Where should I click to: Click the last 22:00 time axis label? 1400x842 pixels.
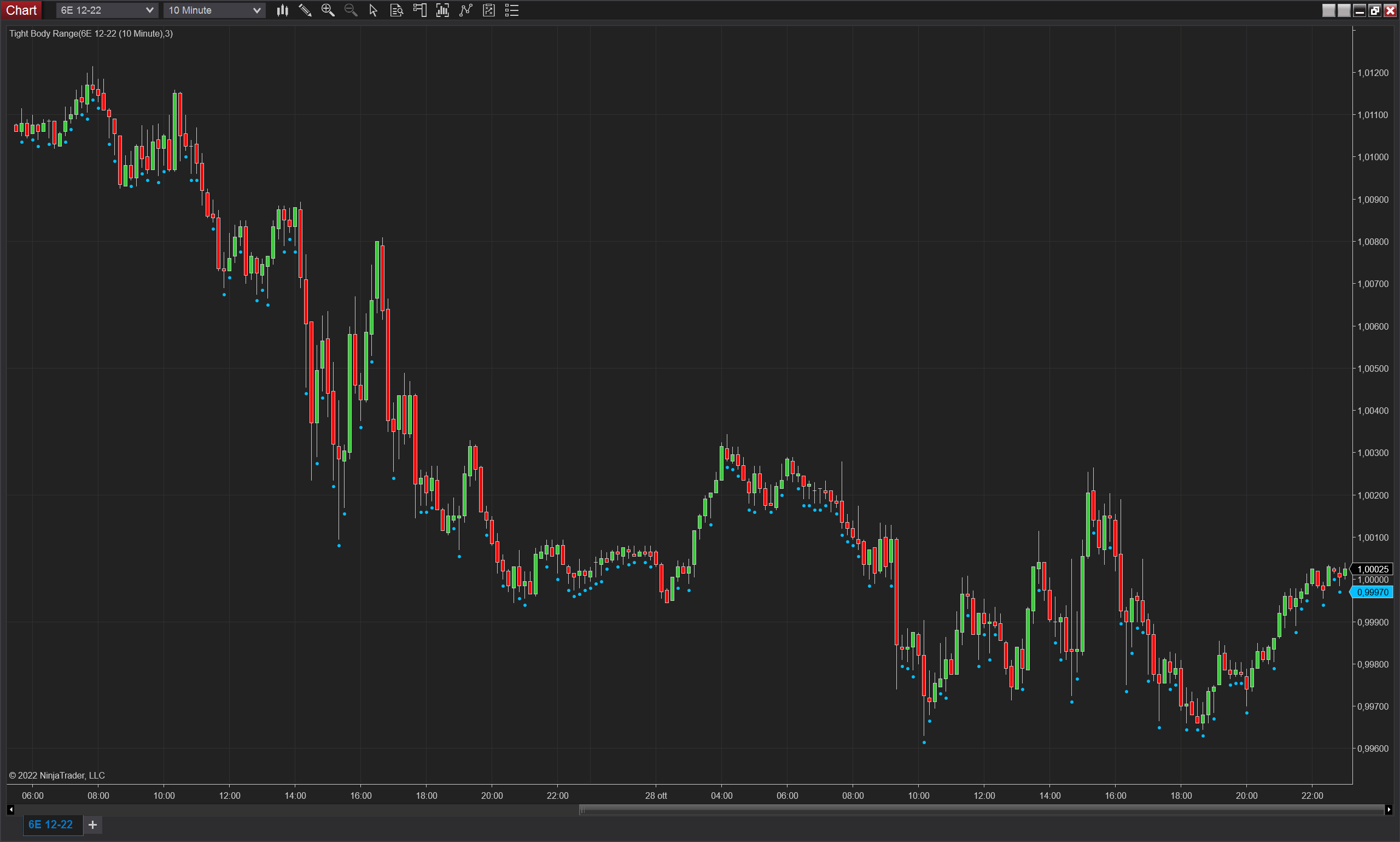[x=1312, y=796]
